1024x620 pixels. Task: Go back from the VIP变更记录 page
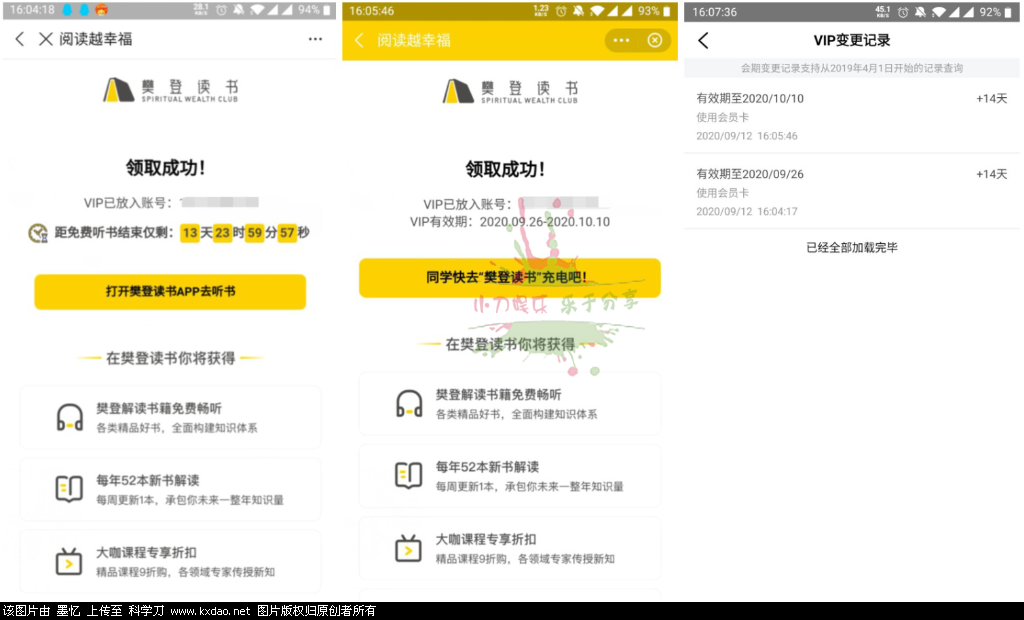pos(703,41)
